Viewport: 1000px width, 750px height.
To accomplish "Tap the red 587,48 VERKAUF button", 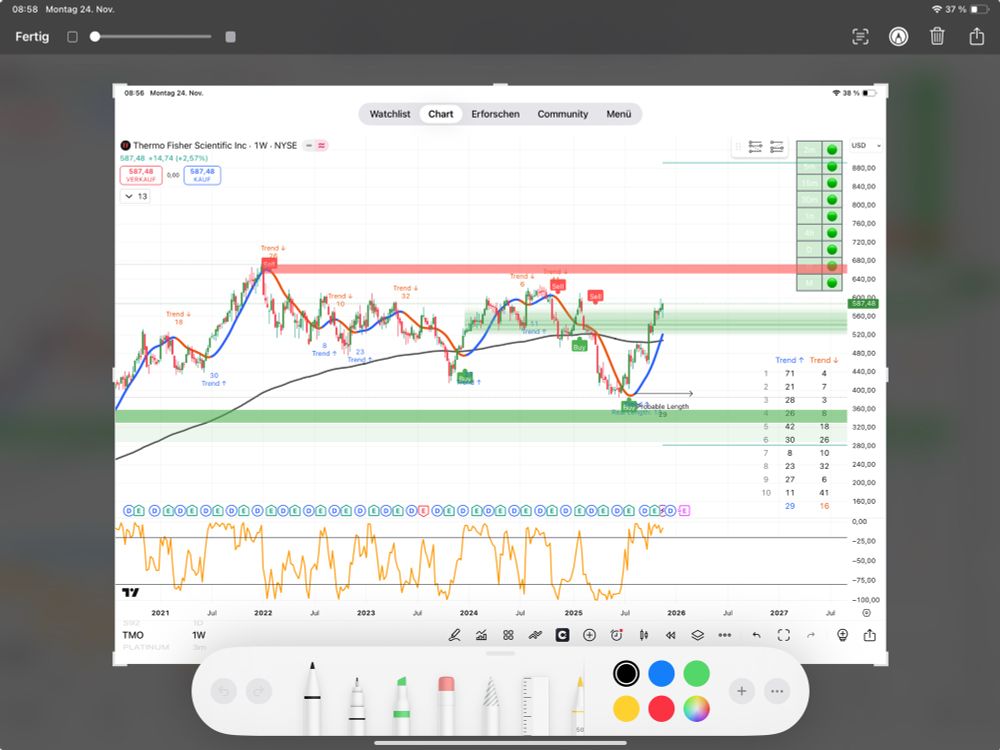I will pos(141,175).
